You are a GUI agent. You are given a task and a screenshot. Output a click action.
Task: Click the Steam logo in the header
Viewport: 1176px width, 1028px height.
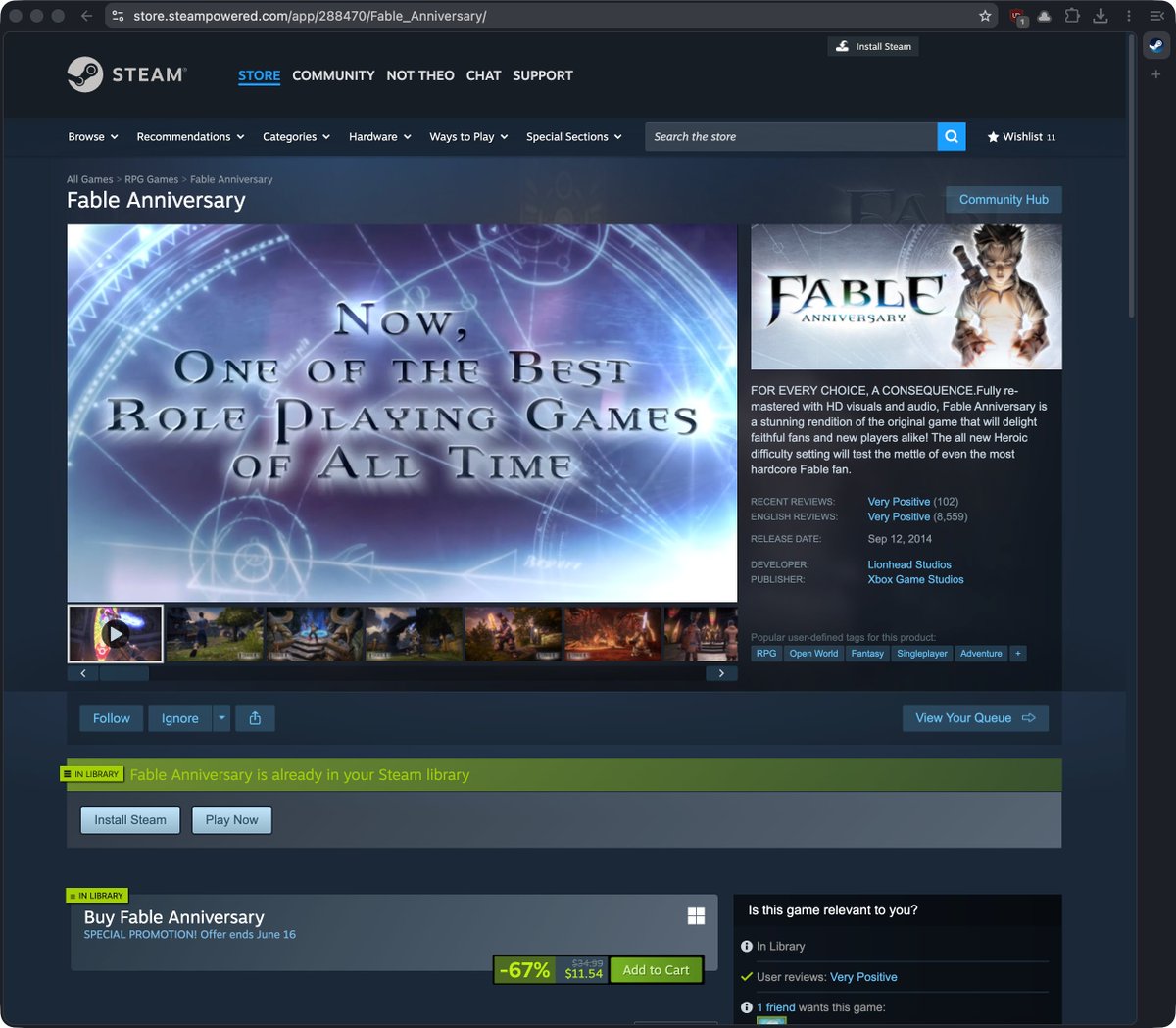pyautogui.click(x=125, y=74)
